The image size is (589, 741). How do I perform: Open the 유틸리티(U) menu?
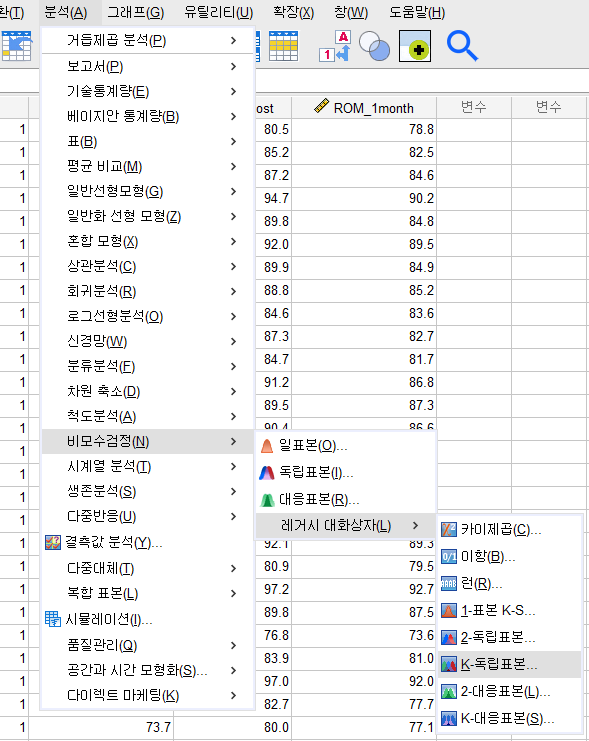[x=219, y=12]
